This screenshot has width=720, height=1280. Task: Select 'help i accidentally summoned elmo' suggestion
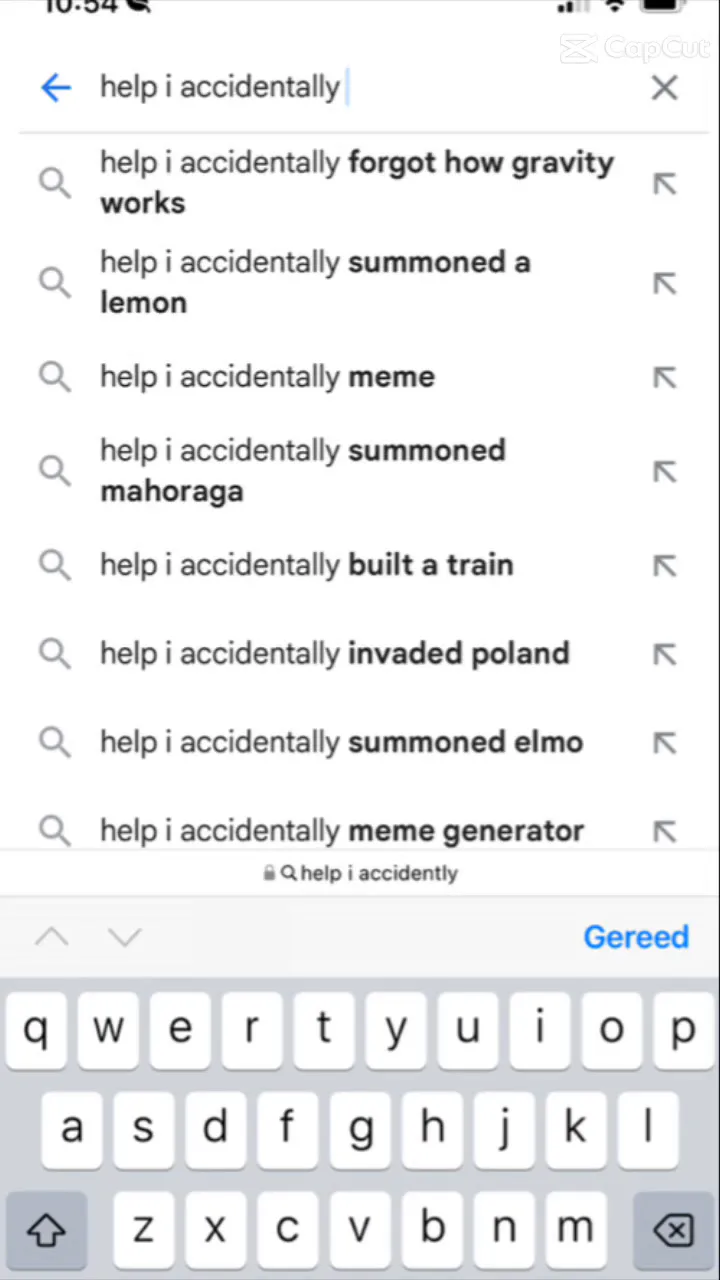tap(341, 743)
